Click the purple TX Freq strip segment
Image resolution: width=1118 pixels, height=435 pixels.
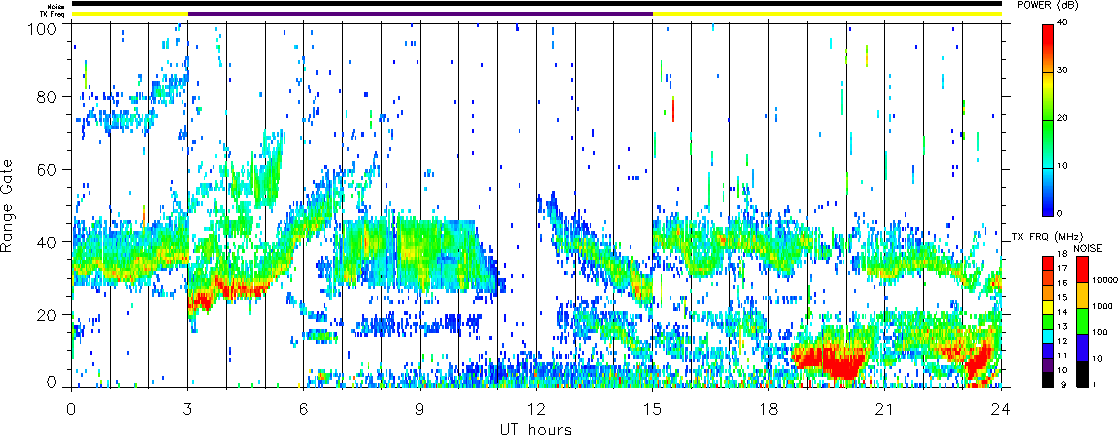coord(420,14)
